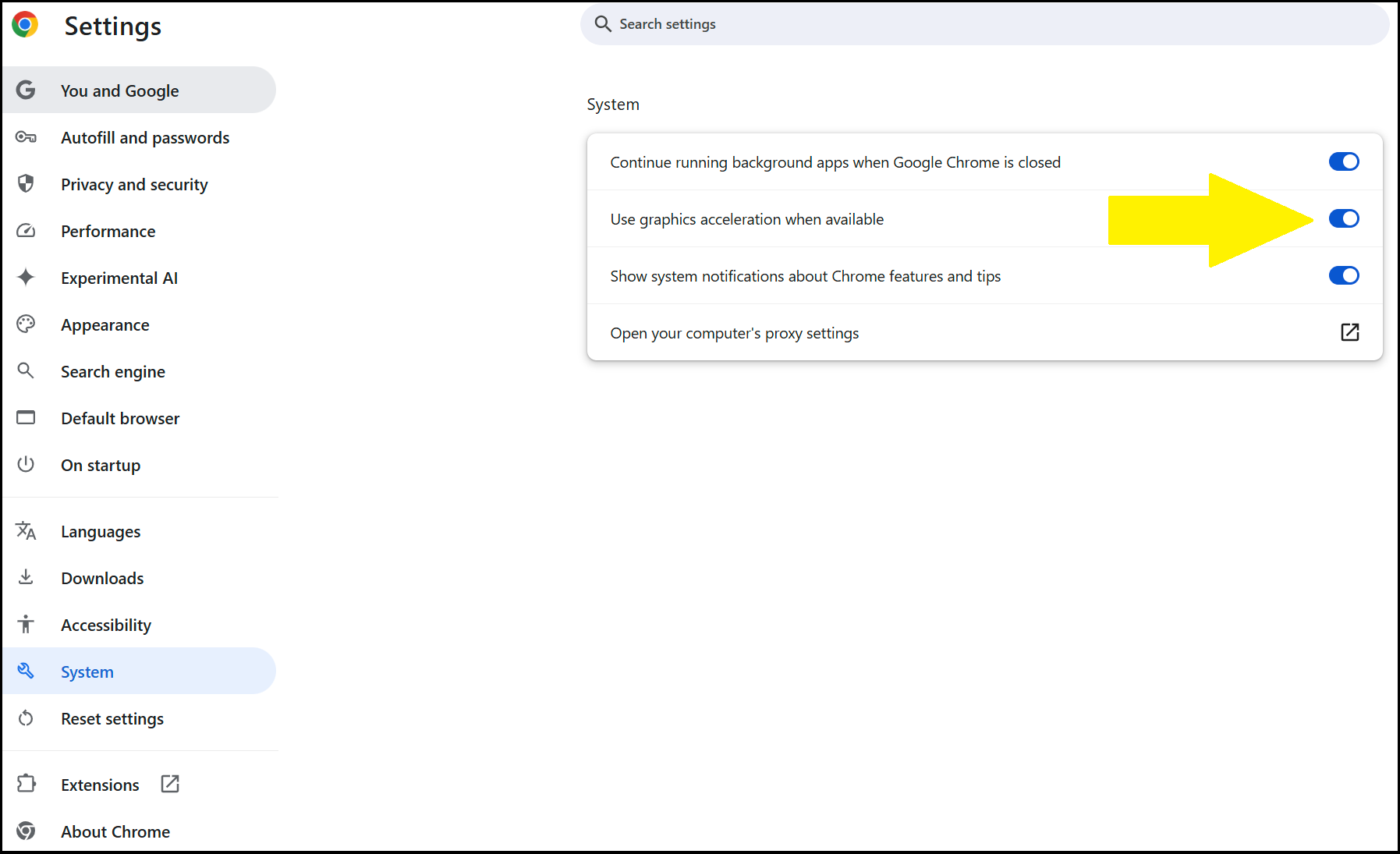Click the shield icon for Privacy and security
1400x854 pixels.
point(26,184)
